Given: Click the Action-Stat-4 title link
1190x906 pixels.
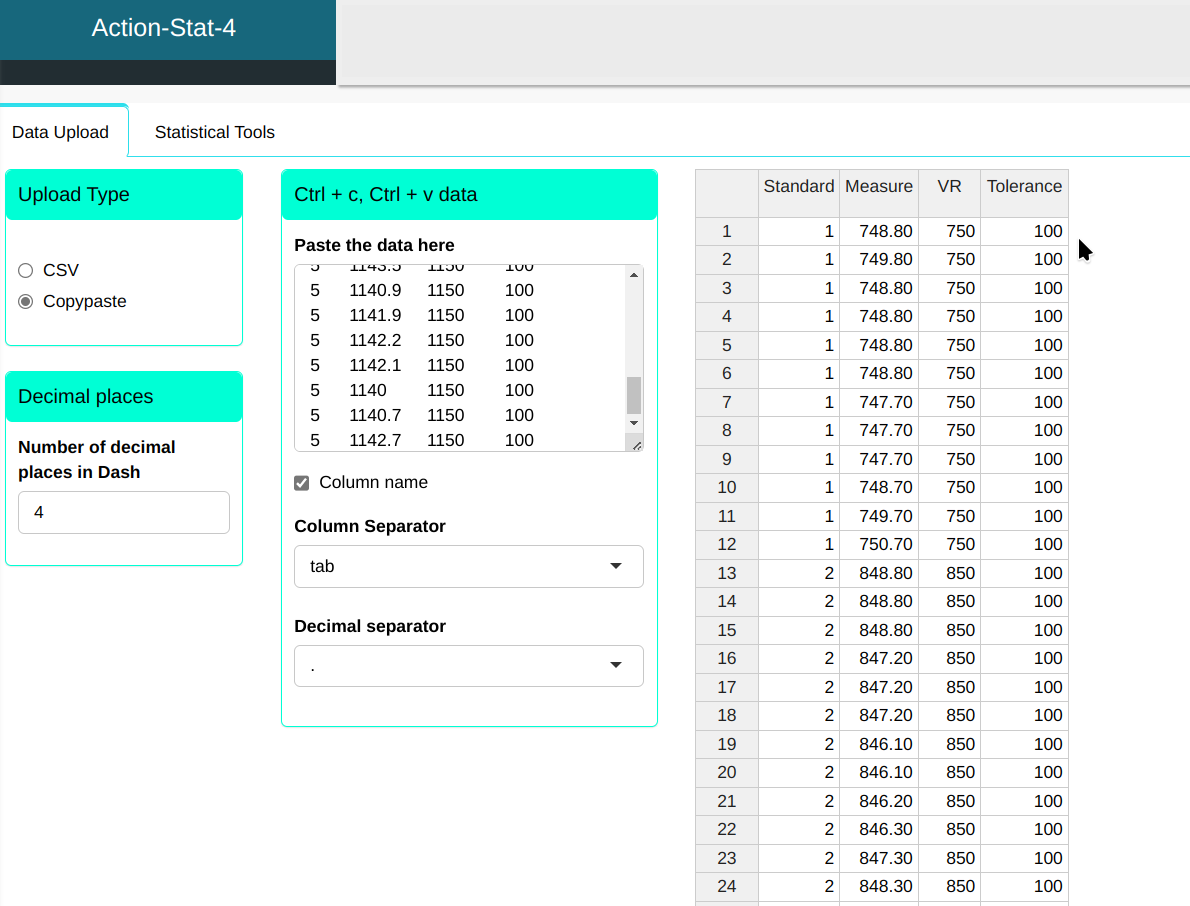Looking at the screenshot, I should click(164, 28).
